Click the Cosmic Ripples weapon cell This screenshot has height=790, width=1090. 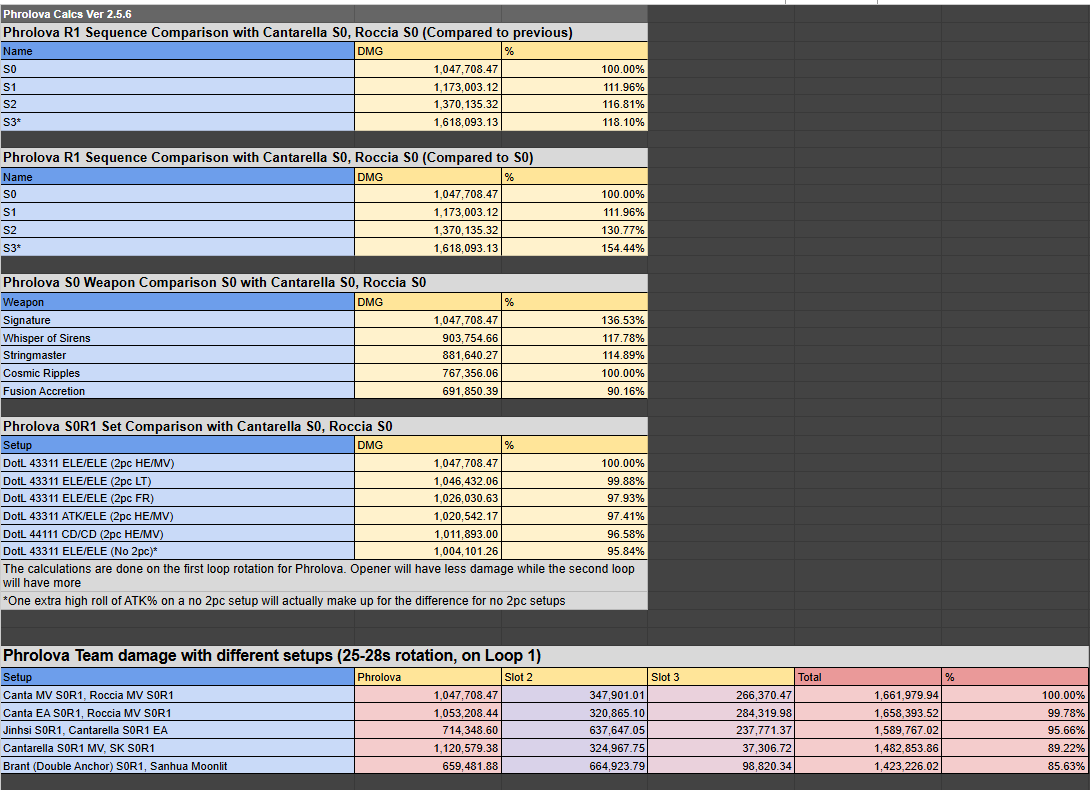coord(177,373)
